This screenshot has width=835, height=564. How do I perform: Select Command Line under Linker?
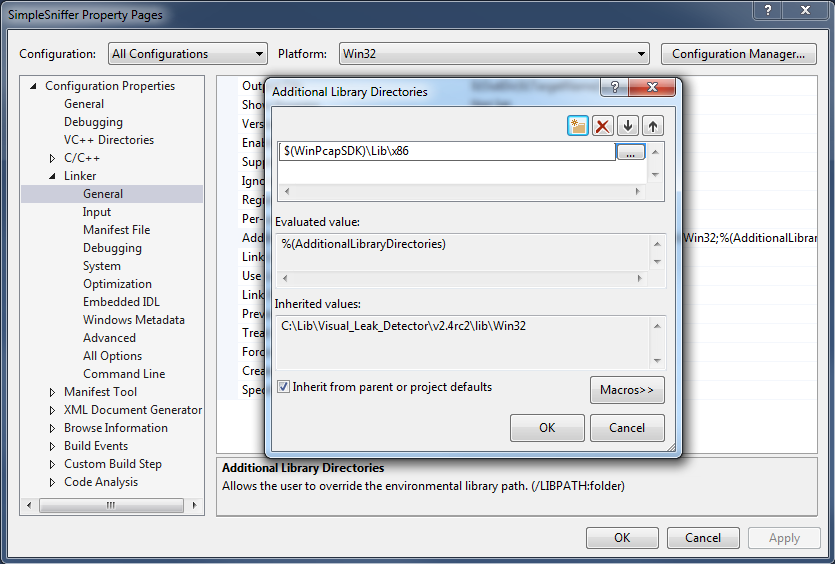click(x=124, y=374)
